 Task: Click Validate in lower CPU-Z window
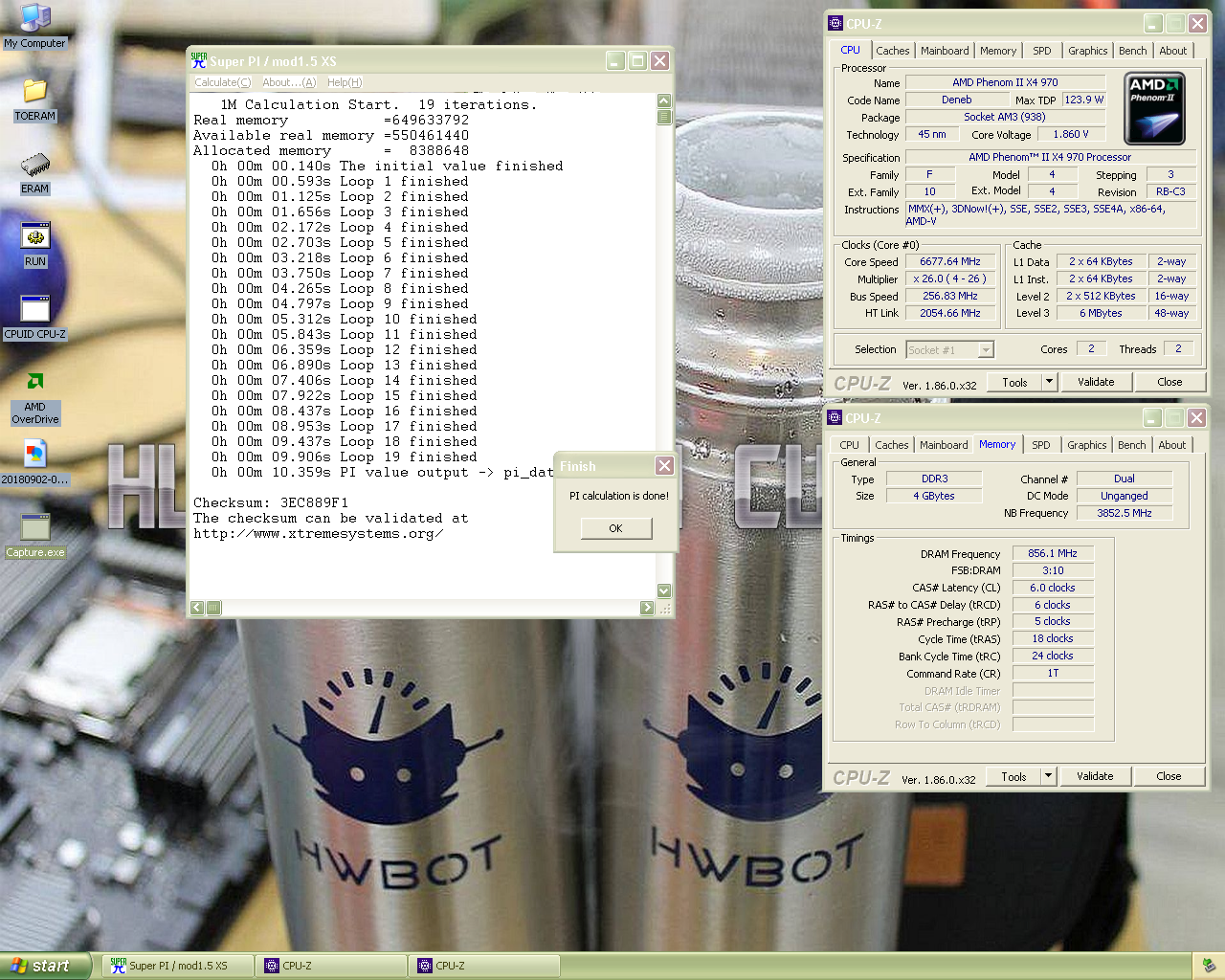[x=1095, y=776]
